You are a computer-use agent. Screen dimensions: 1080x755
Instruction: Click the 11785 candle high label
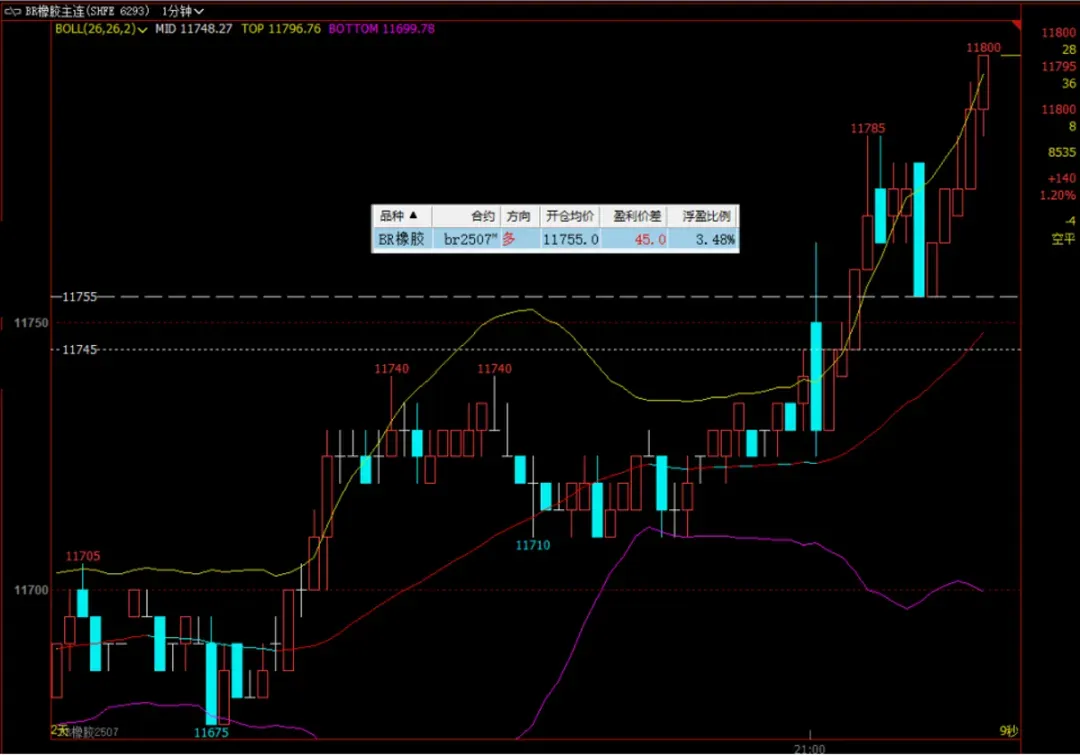868,129
